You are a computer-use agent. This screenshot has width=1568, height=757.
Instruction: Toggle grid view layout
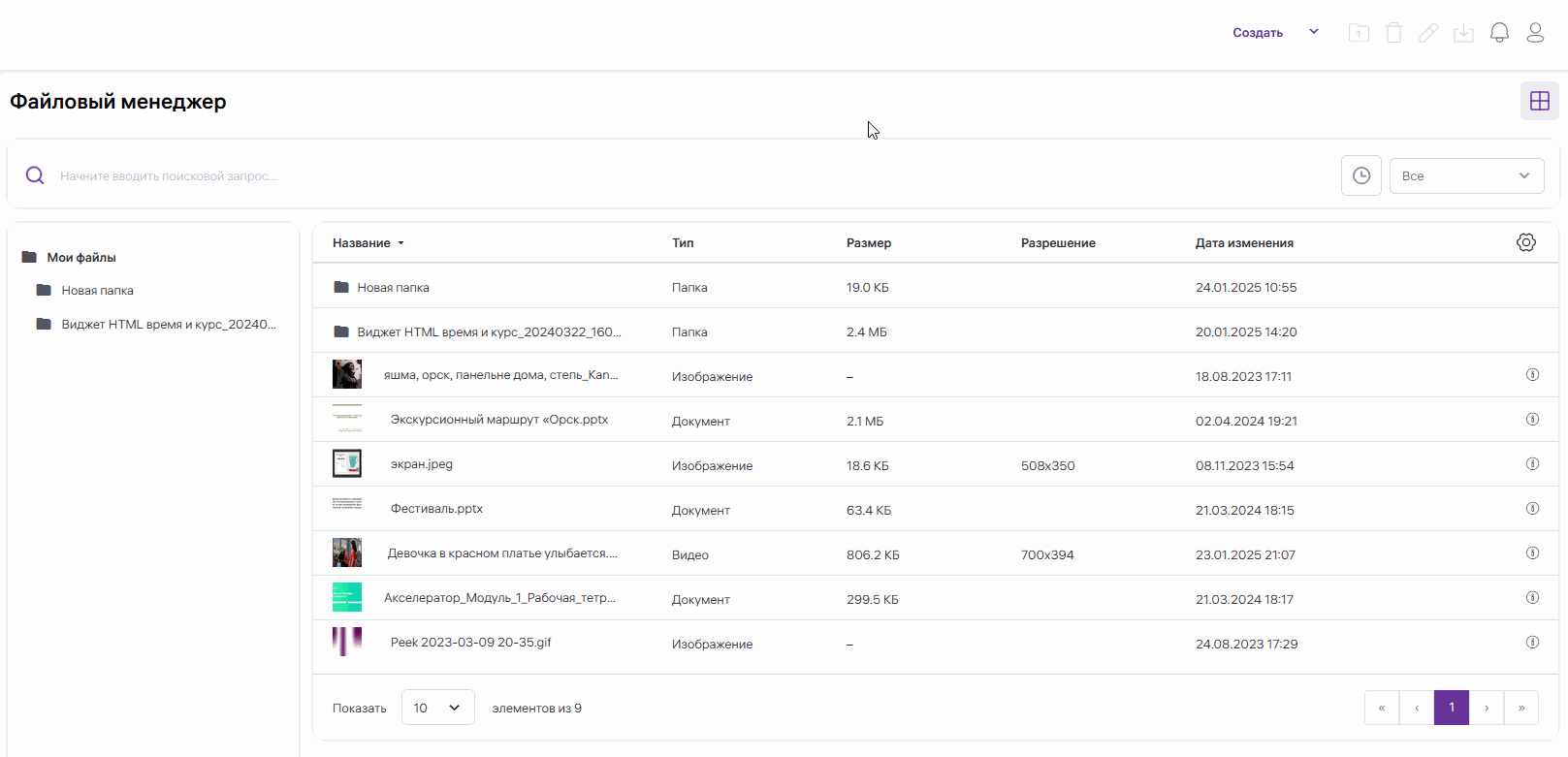(x=1539, y=101)
